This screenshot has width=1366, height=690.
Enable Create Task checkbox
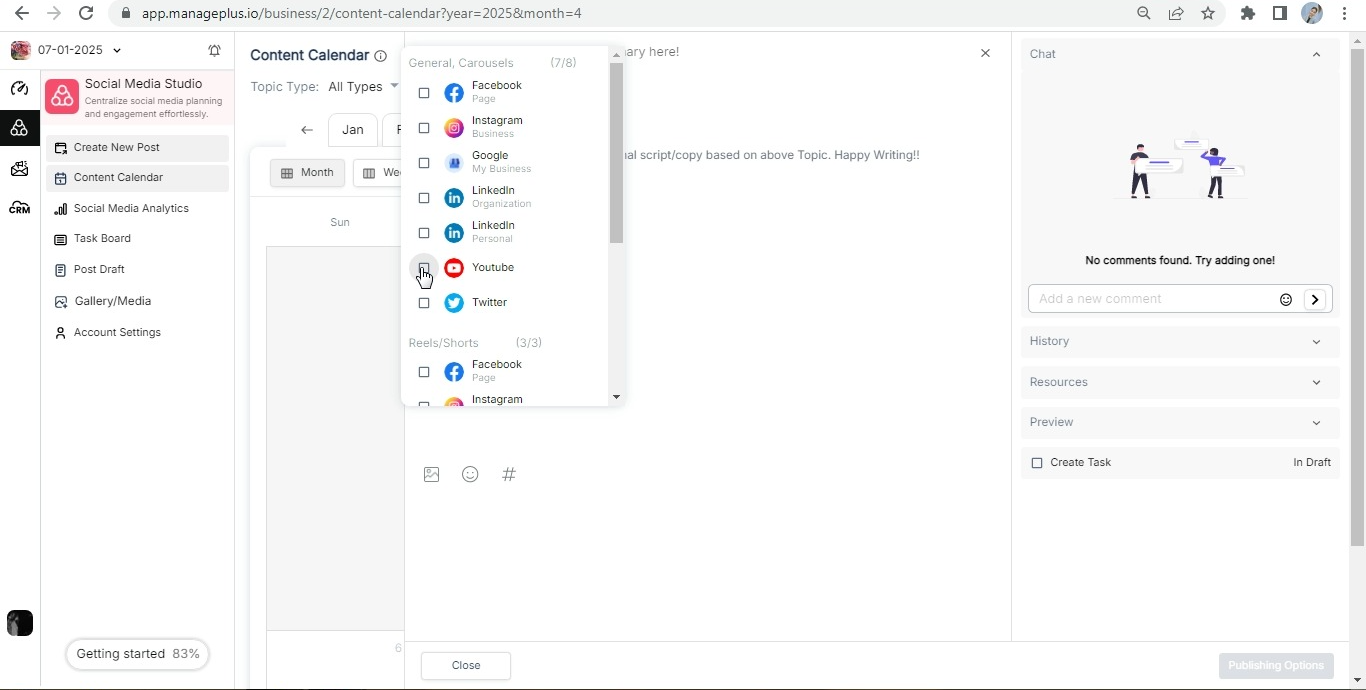(x=1037, y=463)
